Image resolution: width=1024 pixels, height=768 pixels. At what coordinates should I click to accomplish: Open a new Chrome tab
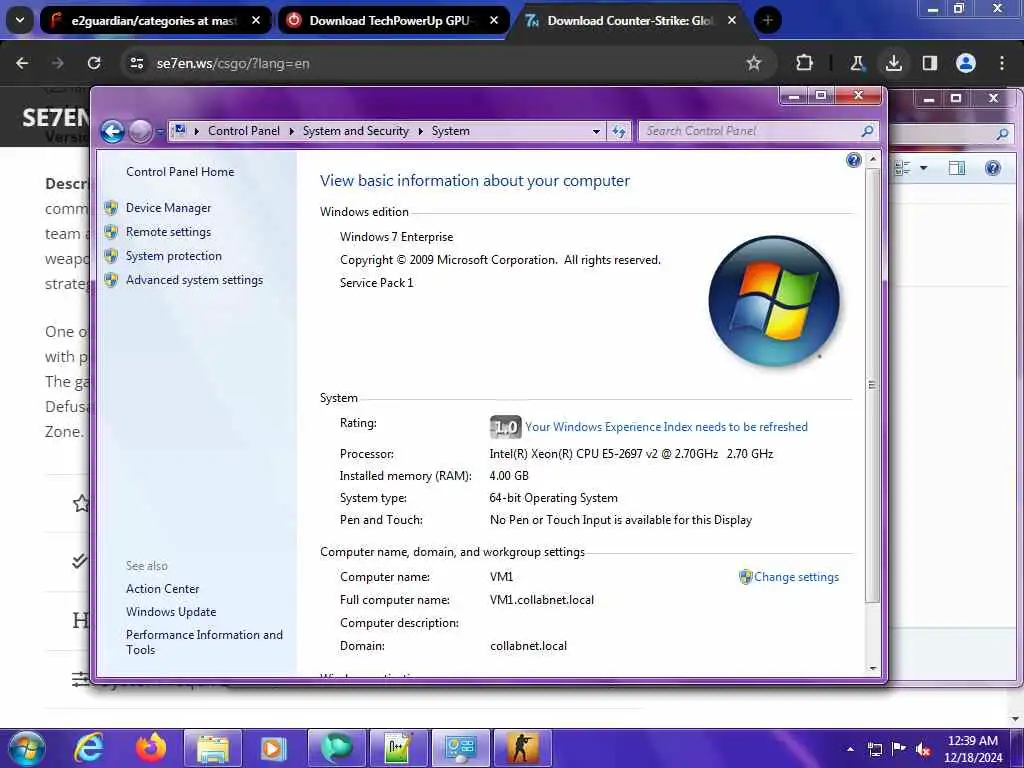coord(767,21)
